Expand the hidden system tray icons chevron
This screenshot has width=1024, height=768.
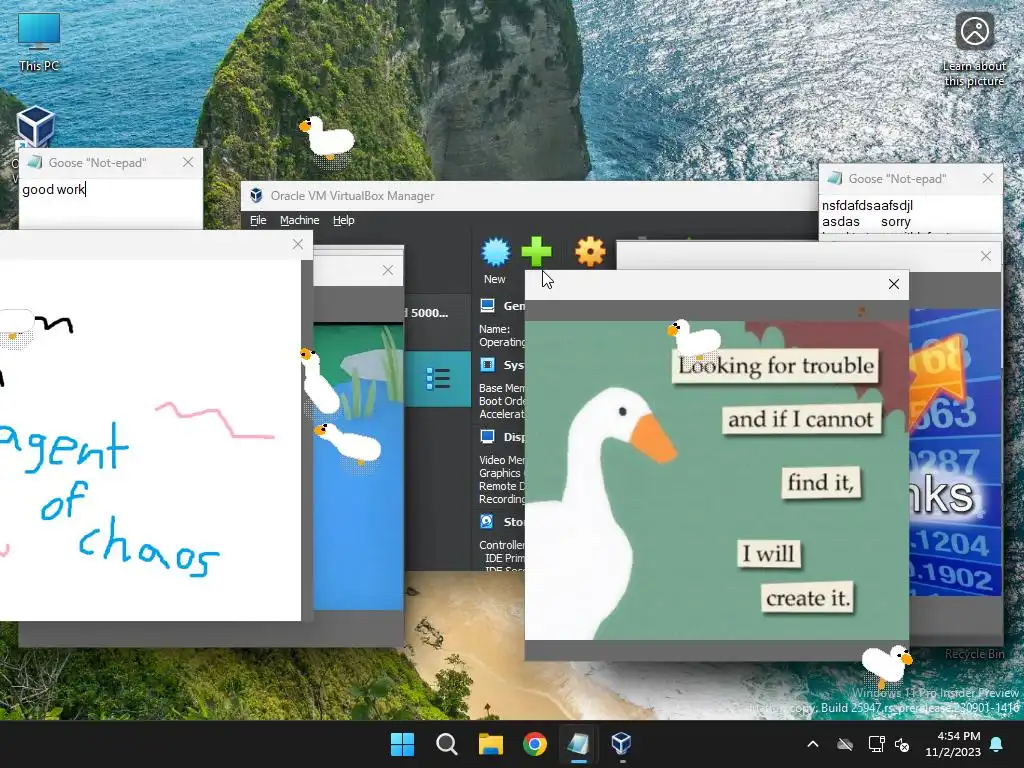[x=813, y=744]
